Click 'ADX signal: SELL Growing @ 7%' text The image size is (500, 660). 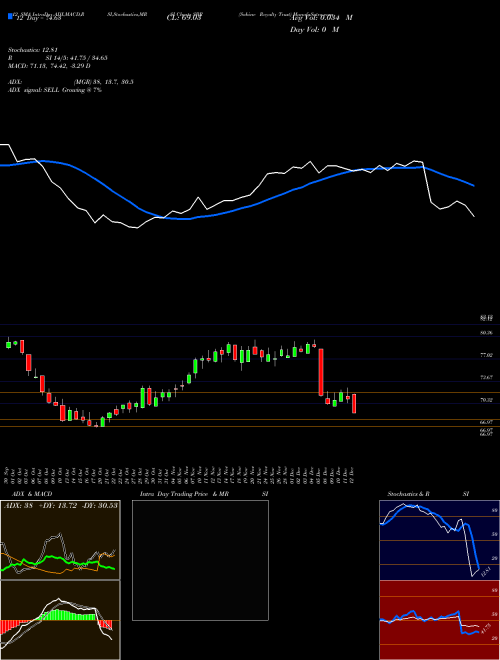coord(55,90)
